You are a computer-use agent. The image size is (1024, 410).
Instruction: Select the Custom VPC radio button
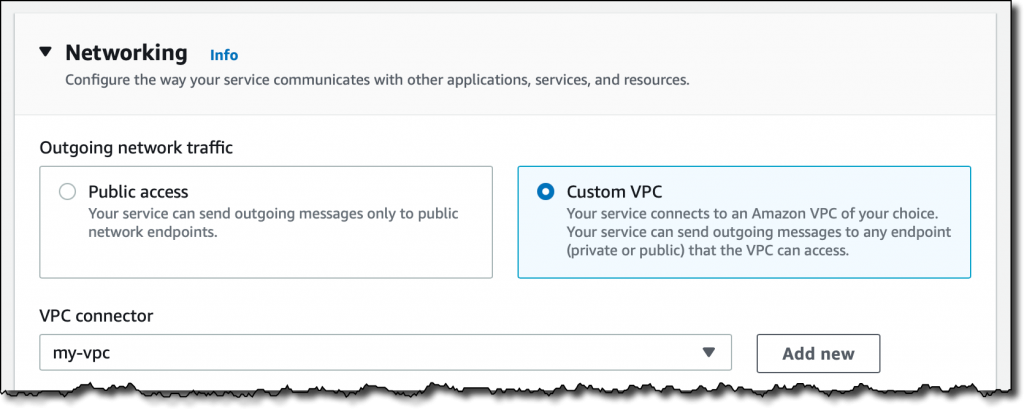click(545, 191)
